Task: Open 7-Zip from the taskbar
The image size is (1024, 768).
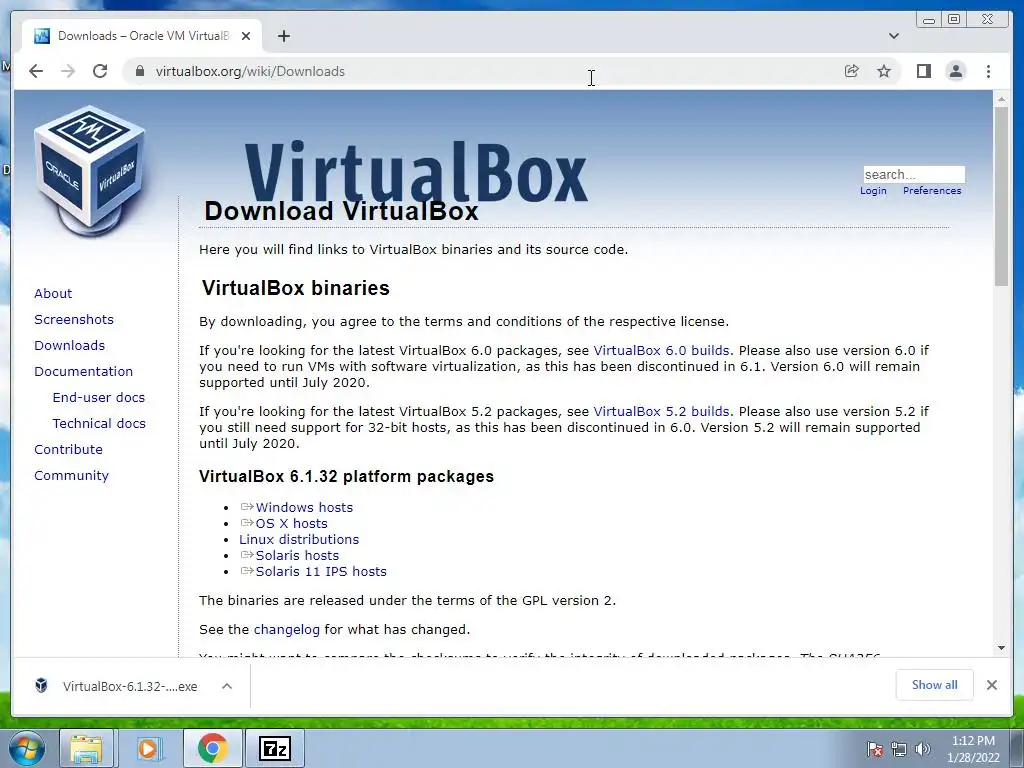Action: click(274, 748)
